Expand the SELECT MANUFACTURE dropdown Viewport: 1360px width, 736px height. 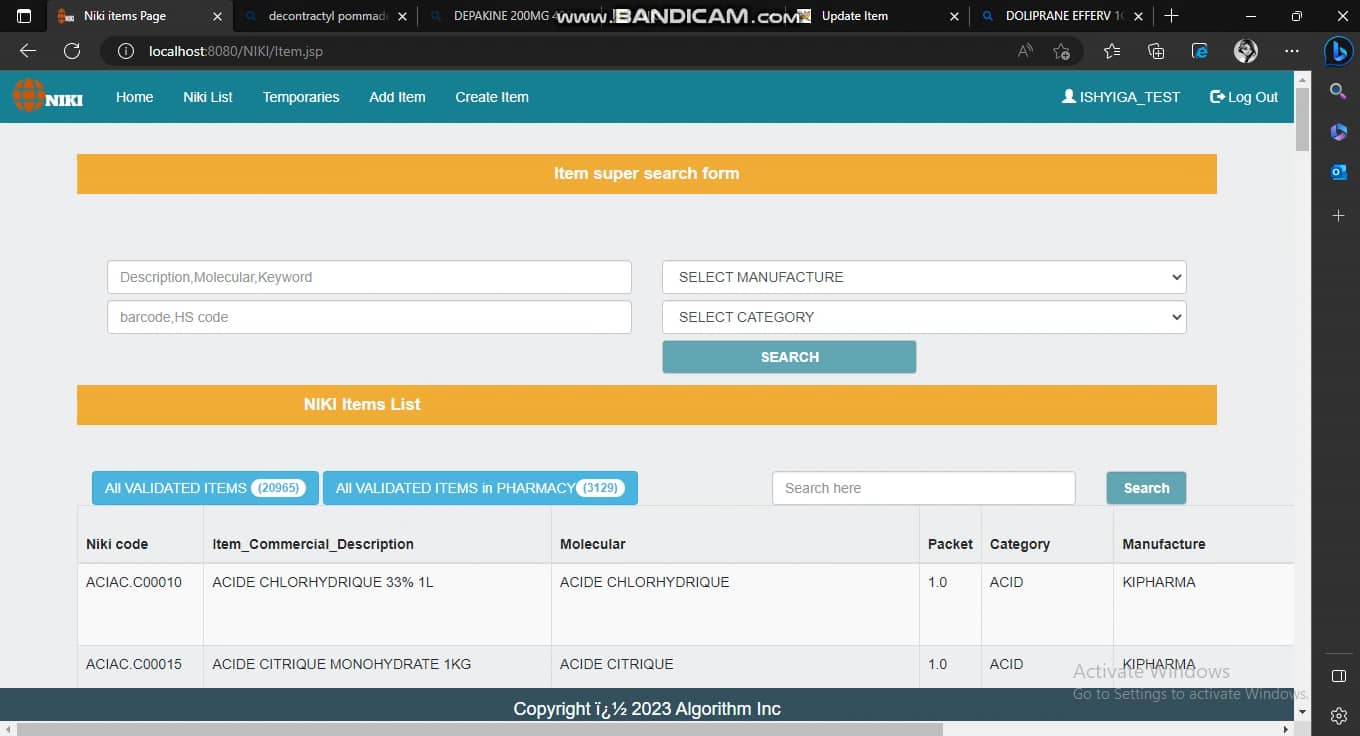tap(924, 277)
